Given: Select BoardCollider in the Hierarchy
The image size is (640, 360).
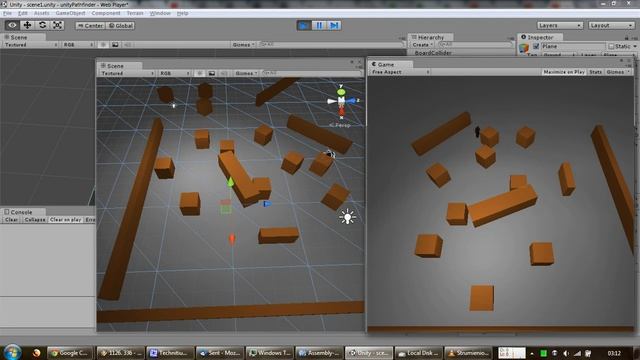Looking at the screenshot, I should (433, 53).
